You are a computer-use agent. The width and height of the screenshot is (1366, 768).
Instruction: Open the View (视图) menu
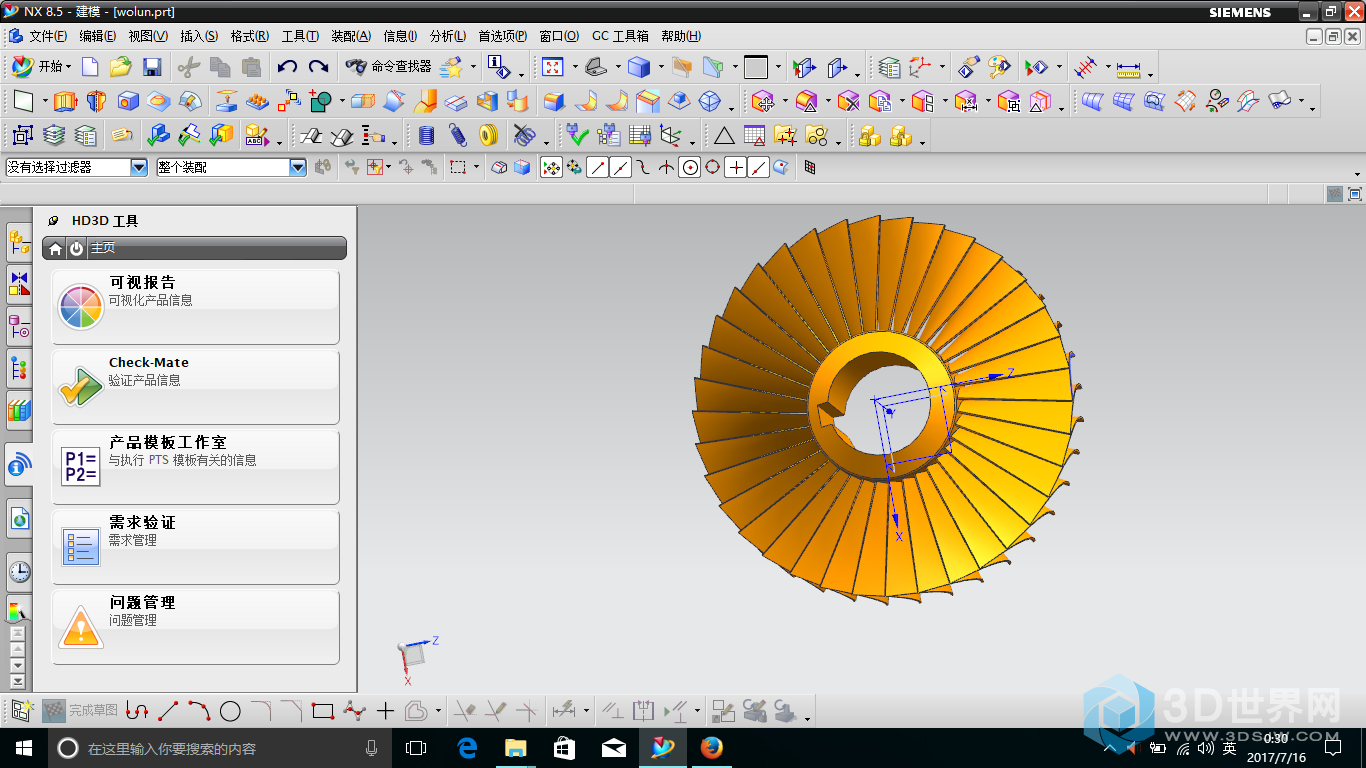[147, 36]
